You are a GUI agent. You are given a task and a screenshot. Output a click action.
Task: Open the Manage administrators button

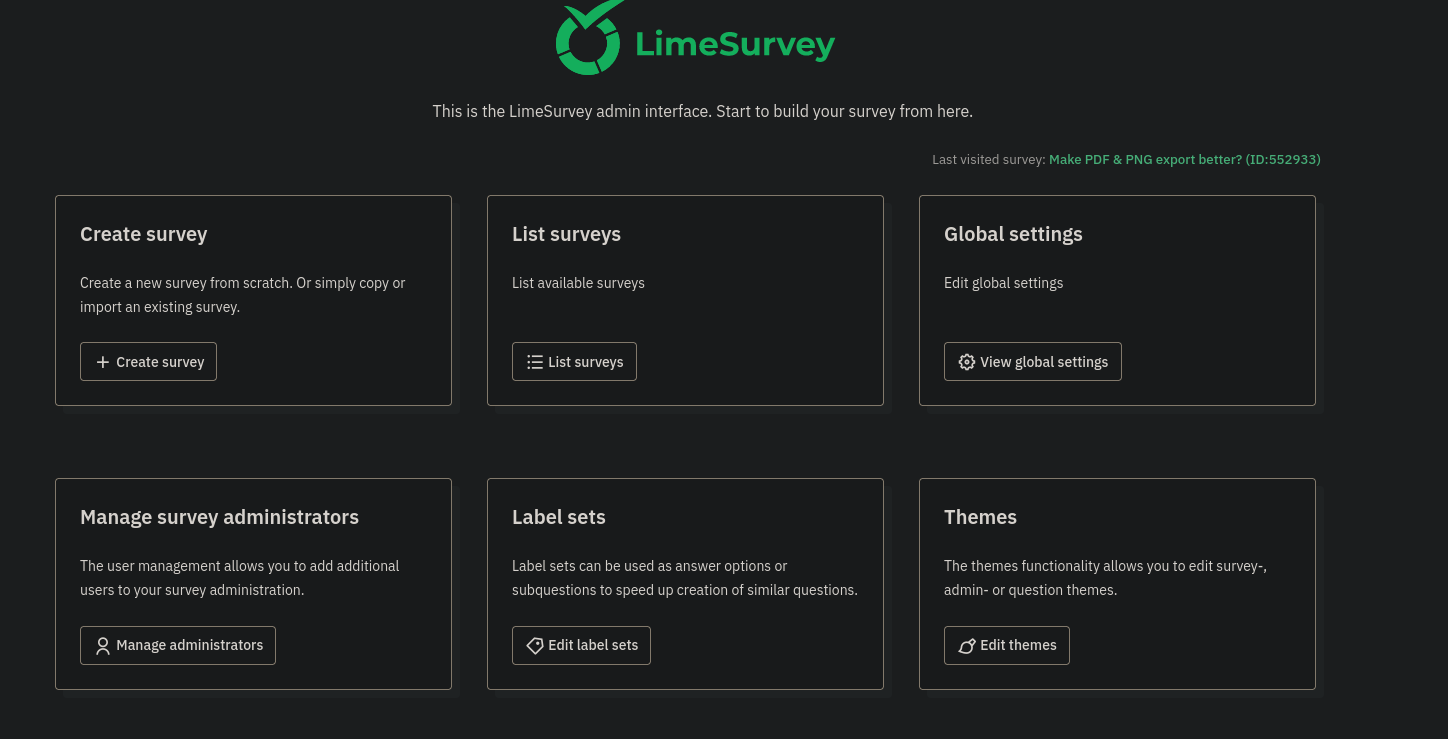tap(178, 646)
